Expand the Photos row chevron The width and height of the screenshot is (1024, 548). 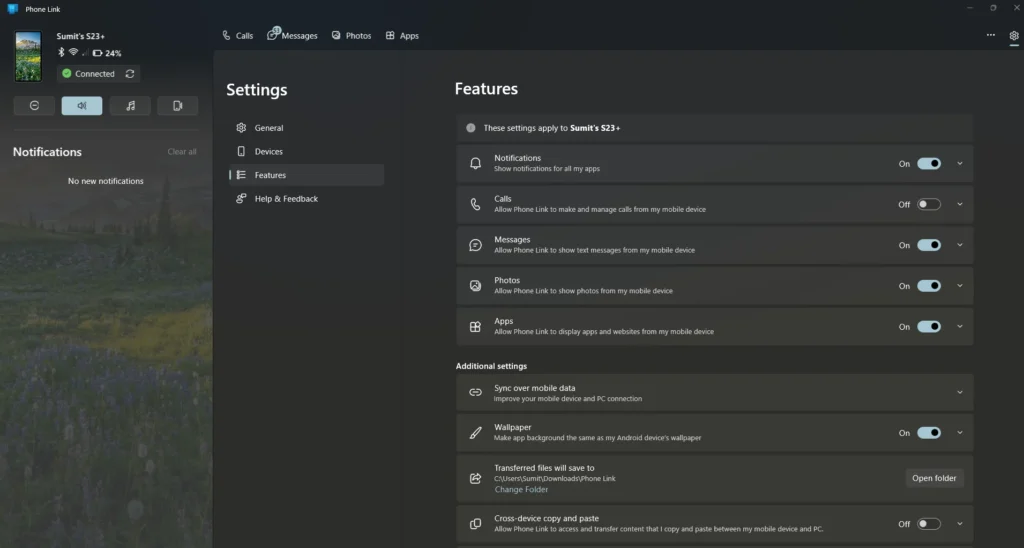pyautogui.click(x=959, y=286)
